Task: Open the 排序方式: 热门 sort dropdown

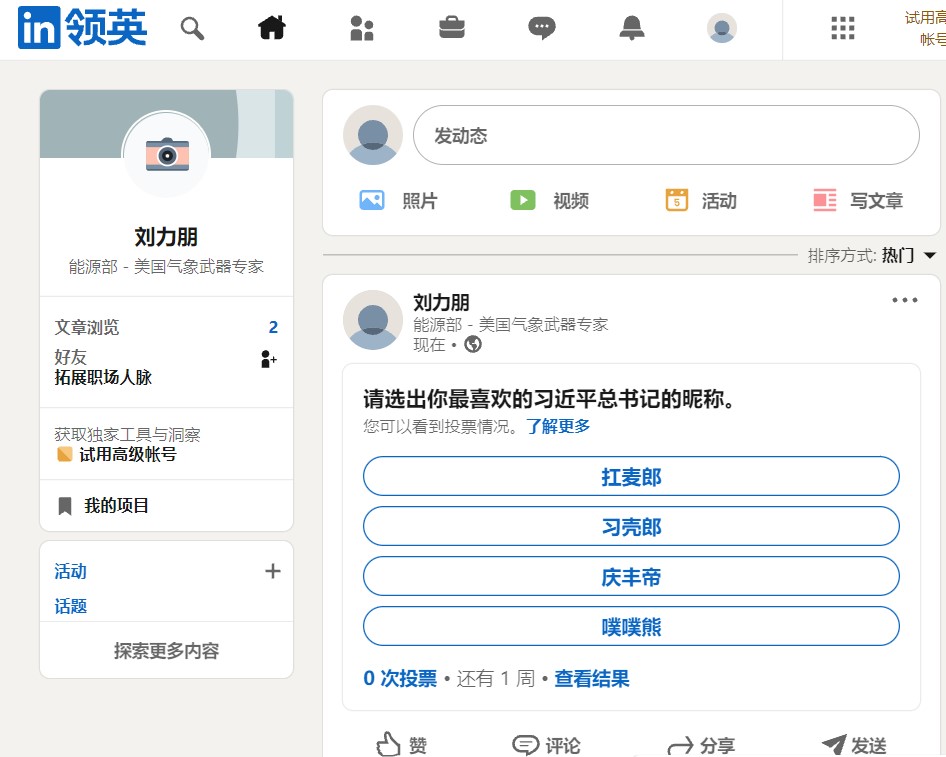Action: (x=872, y=255)
